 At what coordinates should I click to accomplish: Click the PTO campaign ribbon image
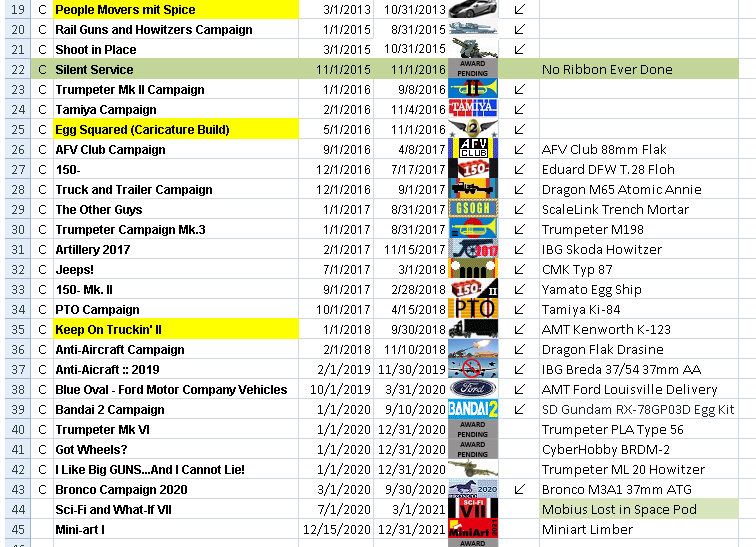click(473, 309)
